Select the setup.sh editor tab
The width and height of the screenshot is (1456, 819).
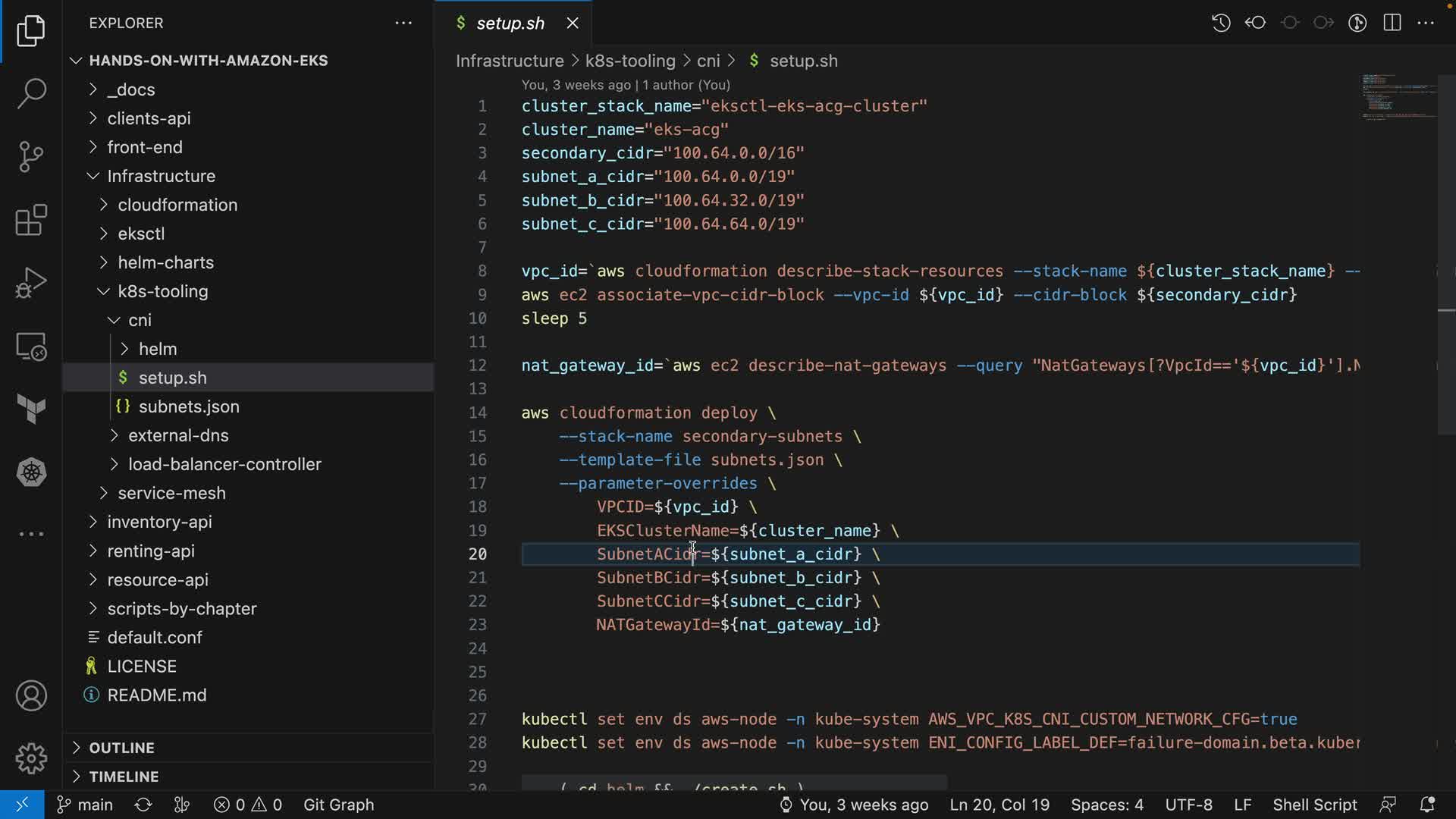coord(510,24)
